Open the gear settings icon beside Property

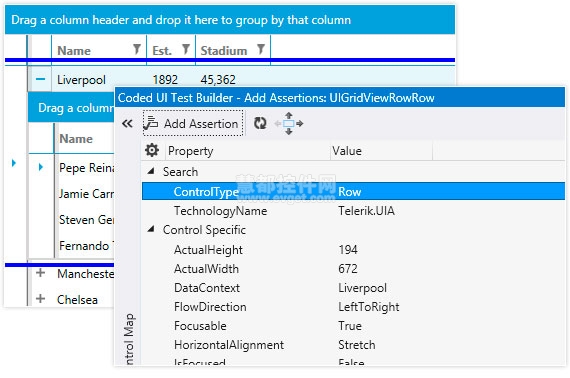tap(152, 150)
